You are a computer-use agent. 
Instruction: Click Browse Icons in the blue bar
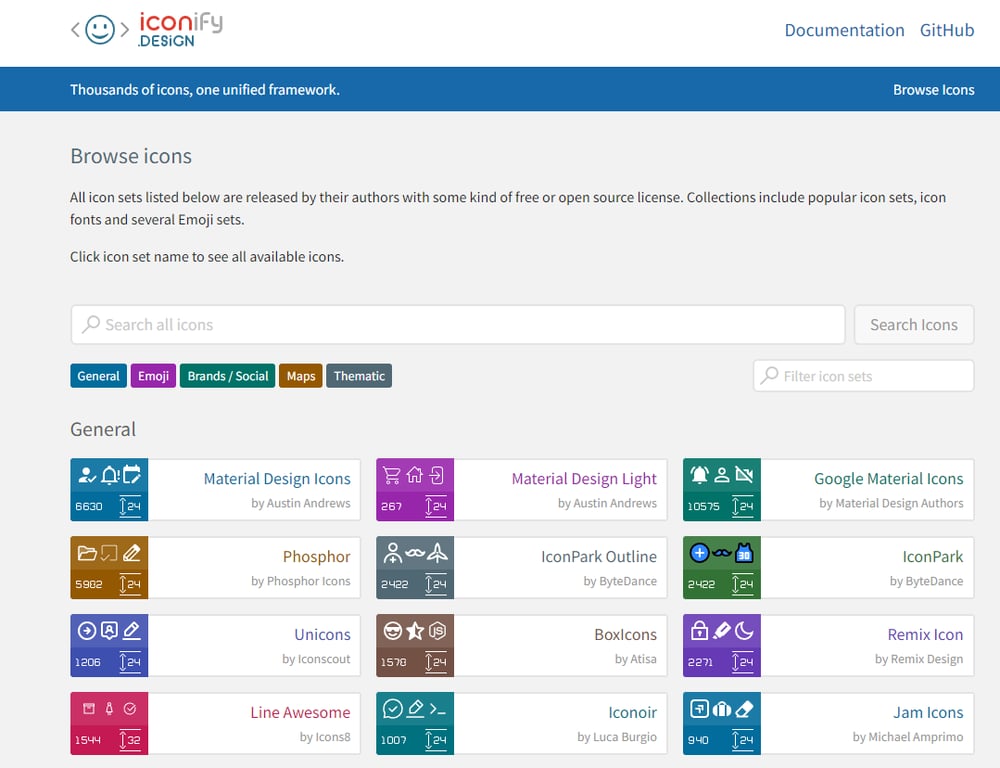(x=933, y=89)
